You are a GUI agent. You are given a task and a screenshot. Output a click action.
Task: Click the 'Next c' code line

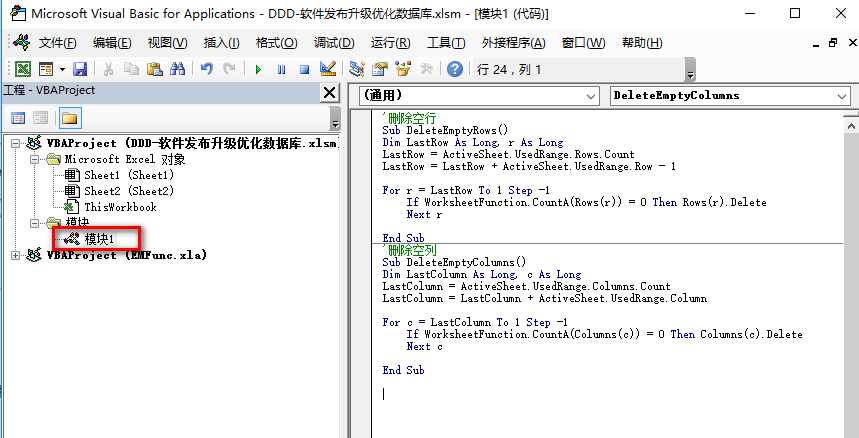point(425,346)
